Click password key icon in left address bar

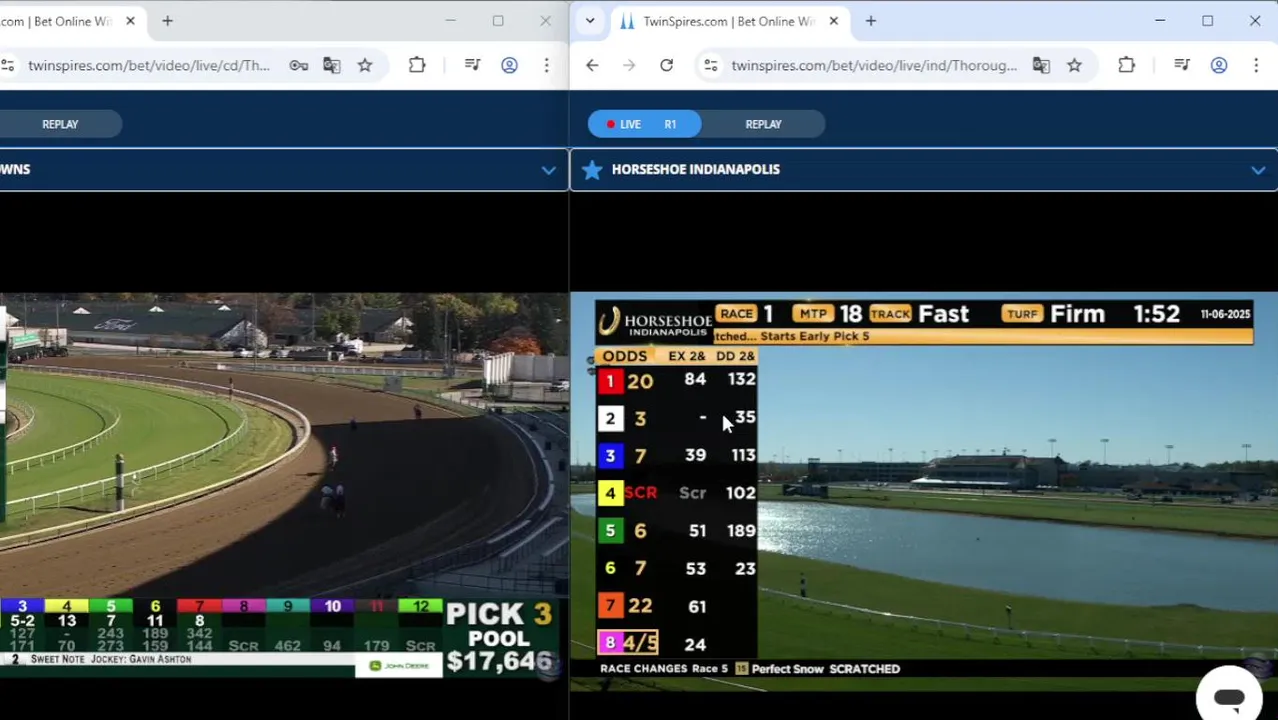pos(298,65)
